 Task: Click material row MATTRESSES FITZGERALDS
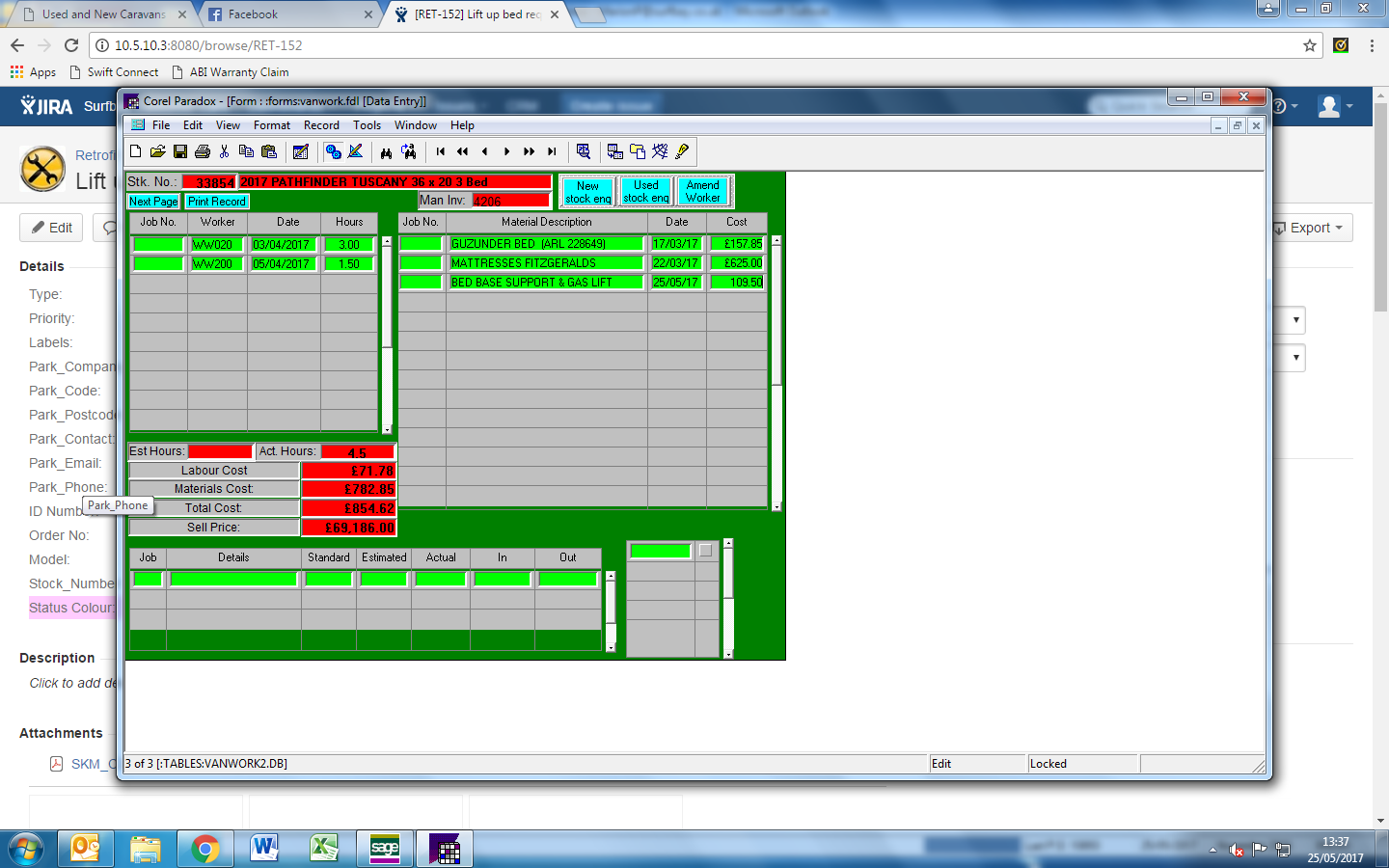[546, 263]
